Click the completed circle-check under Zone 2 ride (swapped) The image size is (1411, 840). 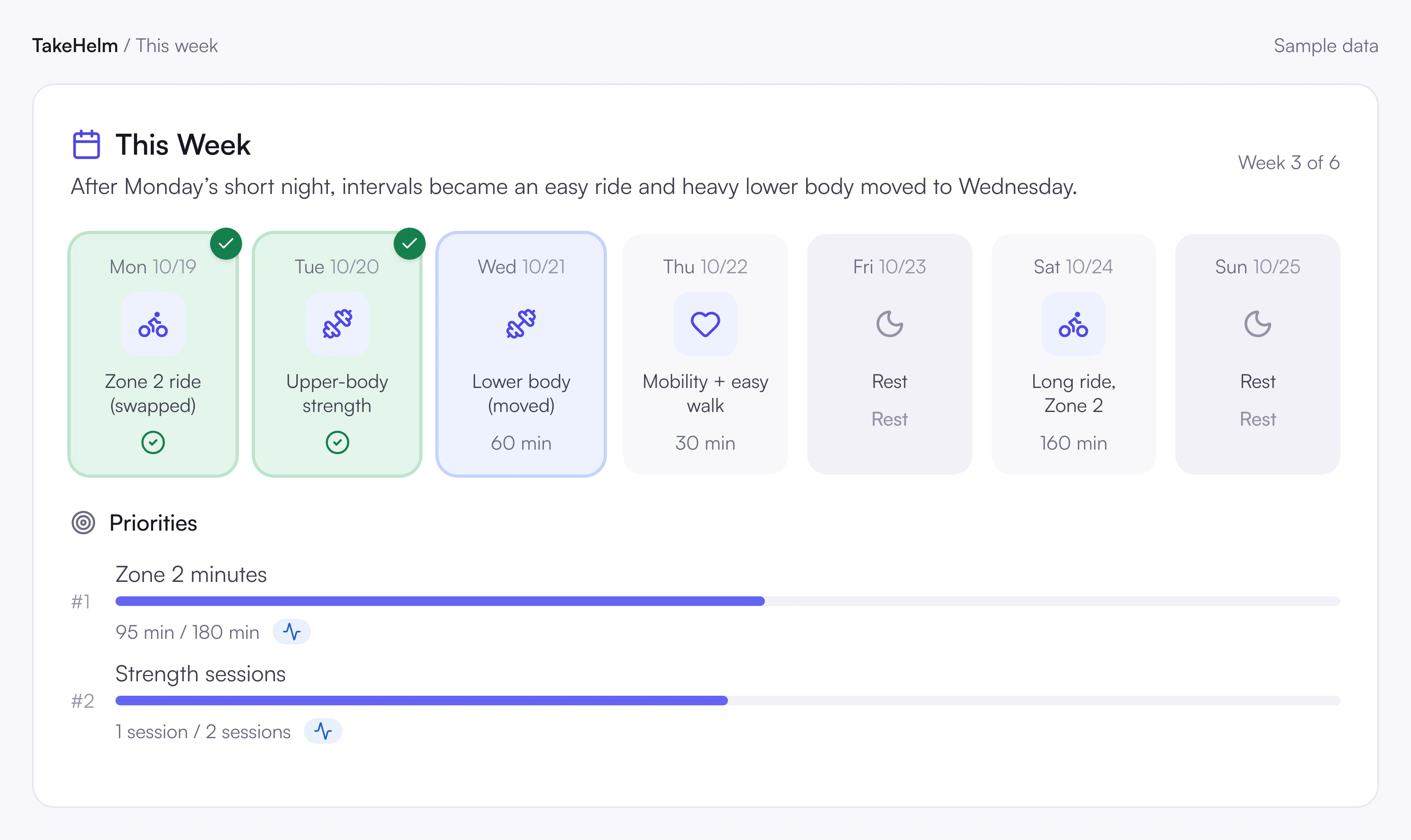[153, 442]
